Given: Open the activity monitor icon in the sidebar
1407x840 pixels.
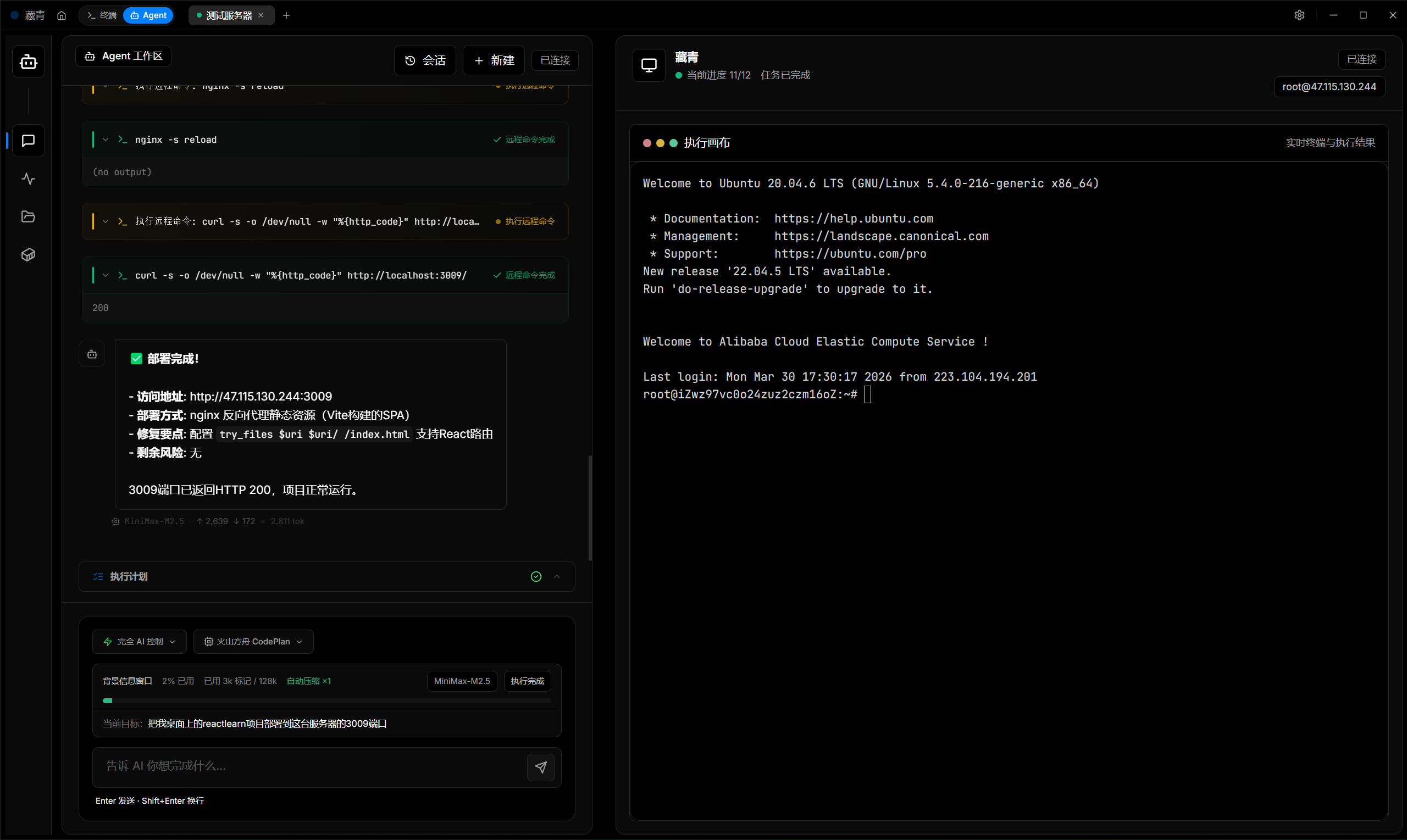Looking at the screenshot, I should (29, 179).
